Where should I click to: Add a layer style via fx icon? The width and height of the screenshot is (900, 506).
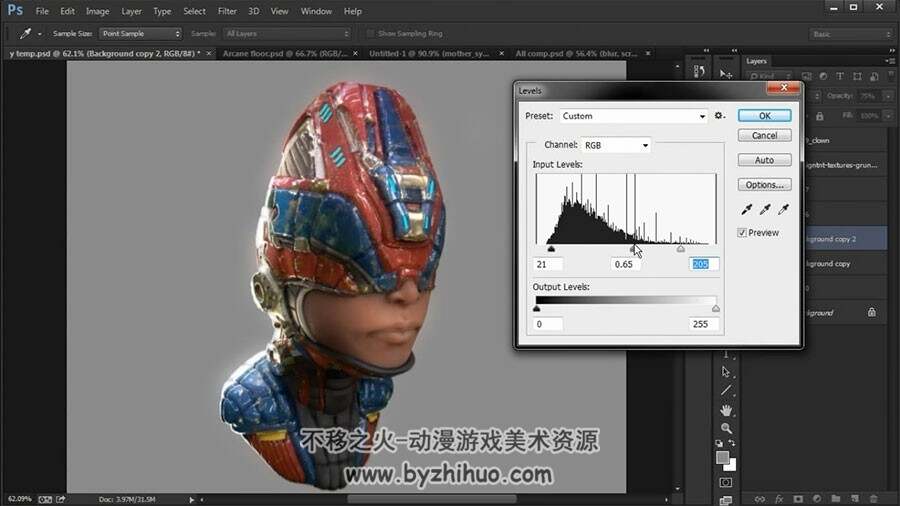779,499
